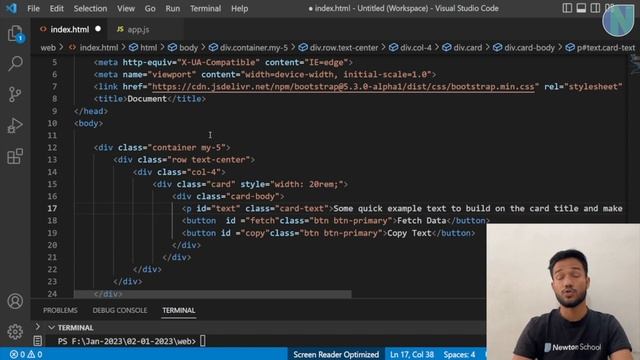The height and width of the screenshot is (360, 640).
Task: Open the Explorer view in activity bar
Action: click(15, 33)
